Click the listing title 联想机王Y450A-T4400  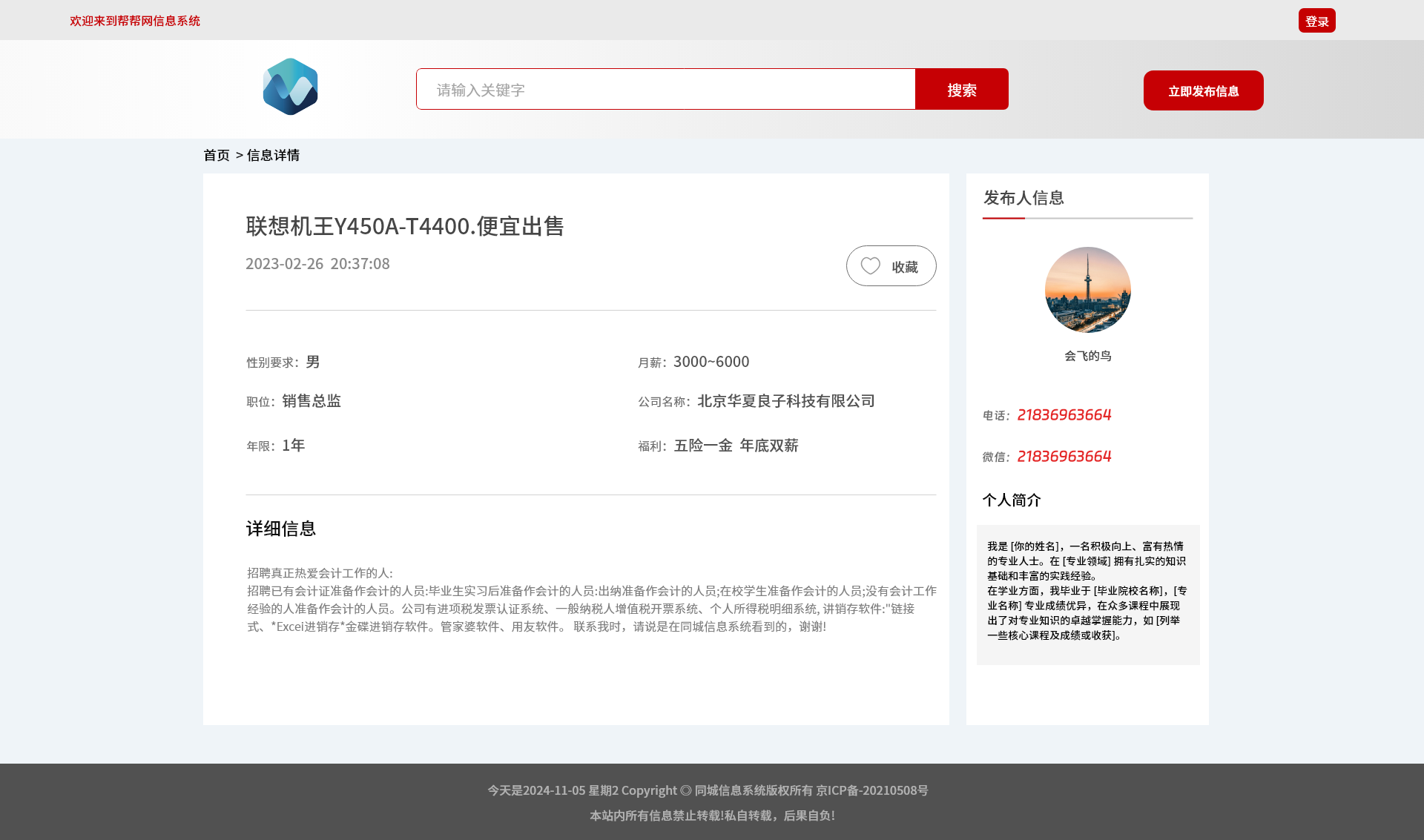405,226
